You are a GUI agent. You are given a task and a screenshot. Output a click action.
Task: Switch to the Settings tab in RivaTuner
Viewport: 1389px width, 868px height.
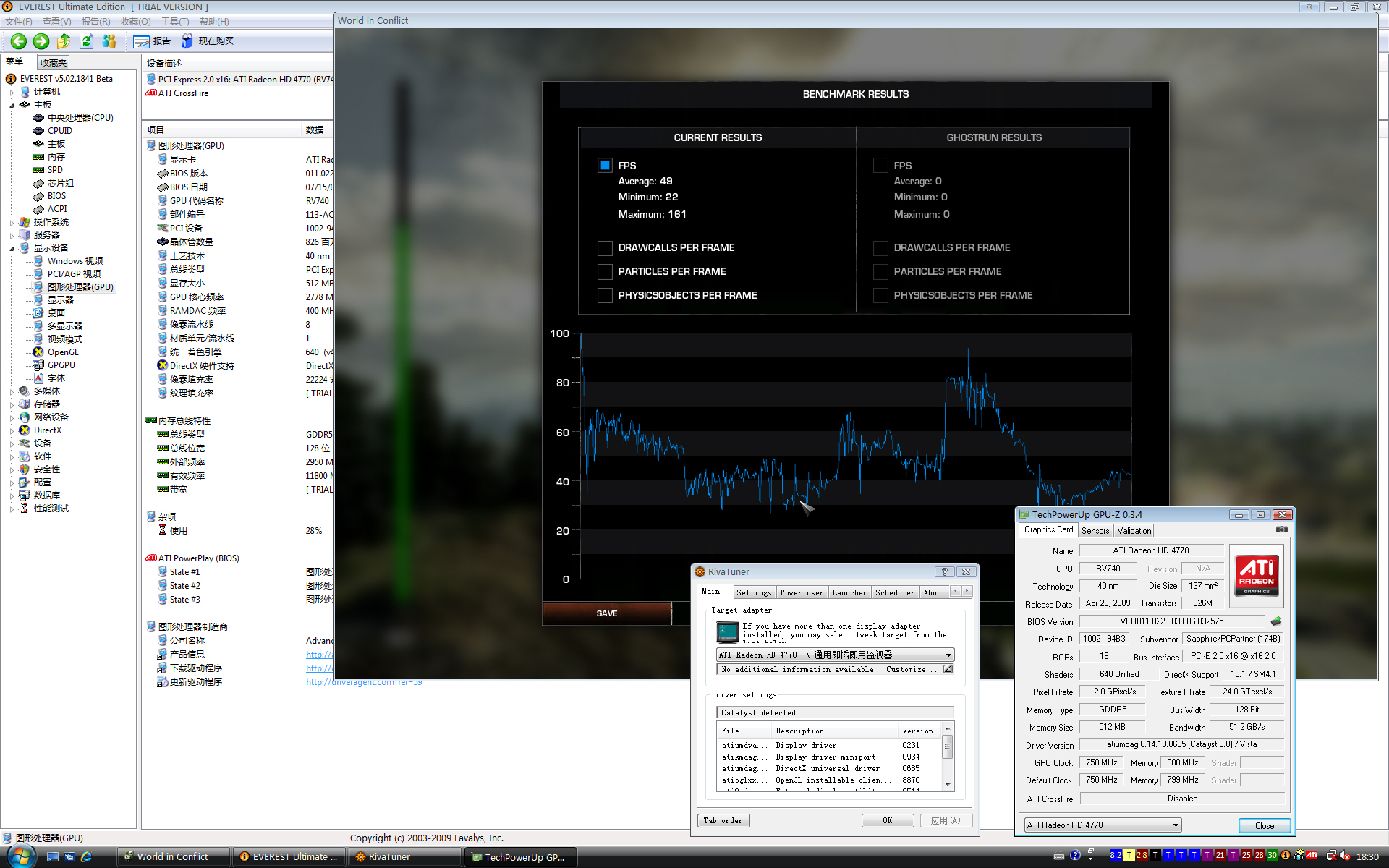click(x=754, y=592)
